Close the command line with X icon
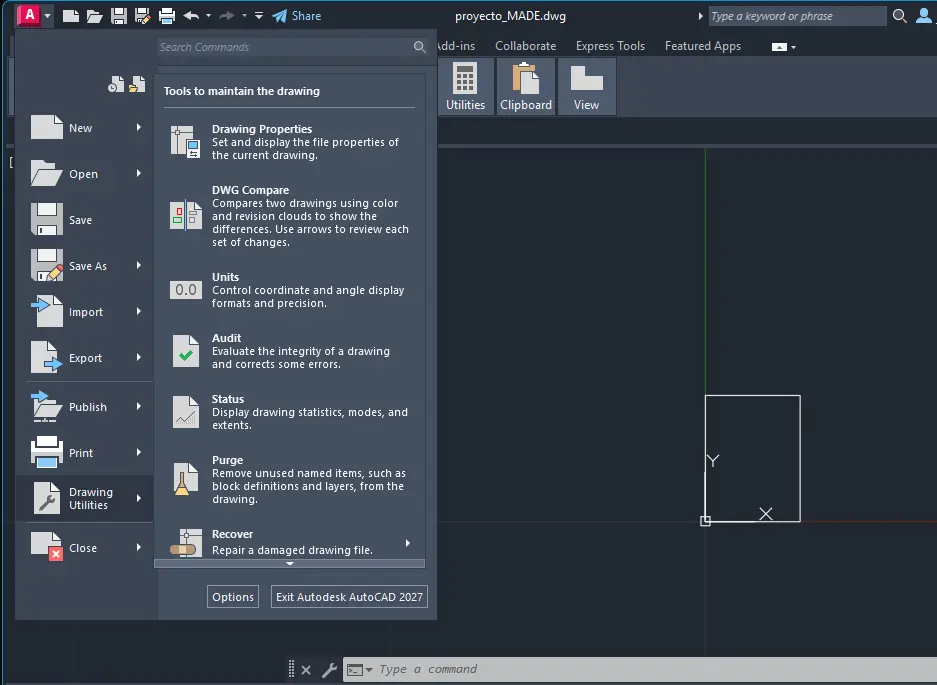This screenshot has height=685, width=937. [x=306, y=669]
